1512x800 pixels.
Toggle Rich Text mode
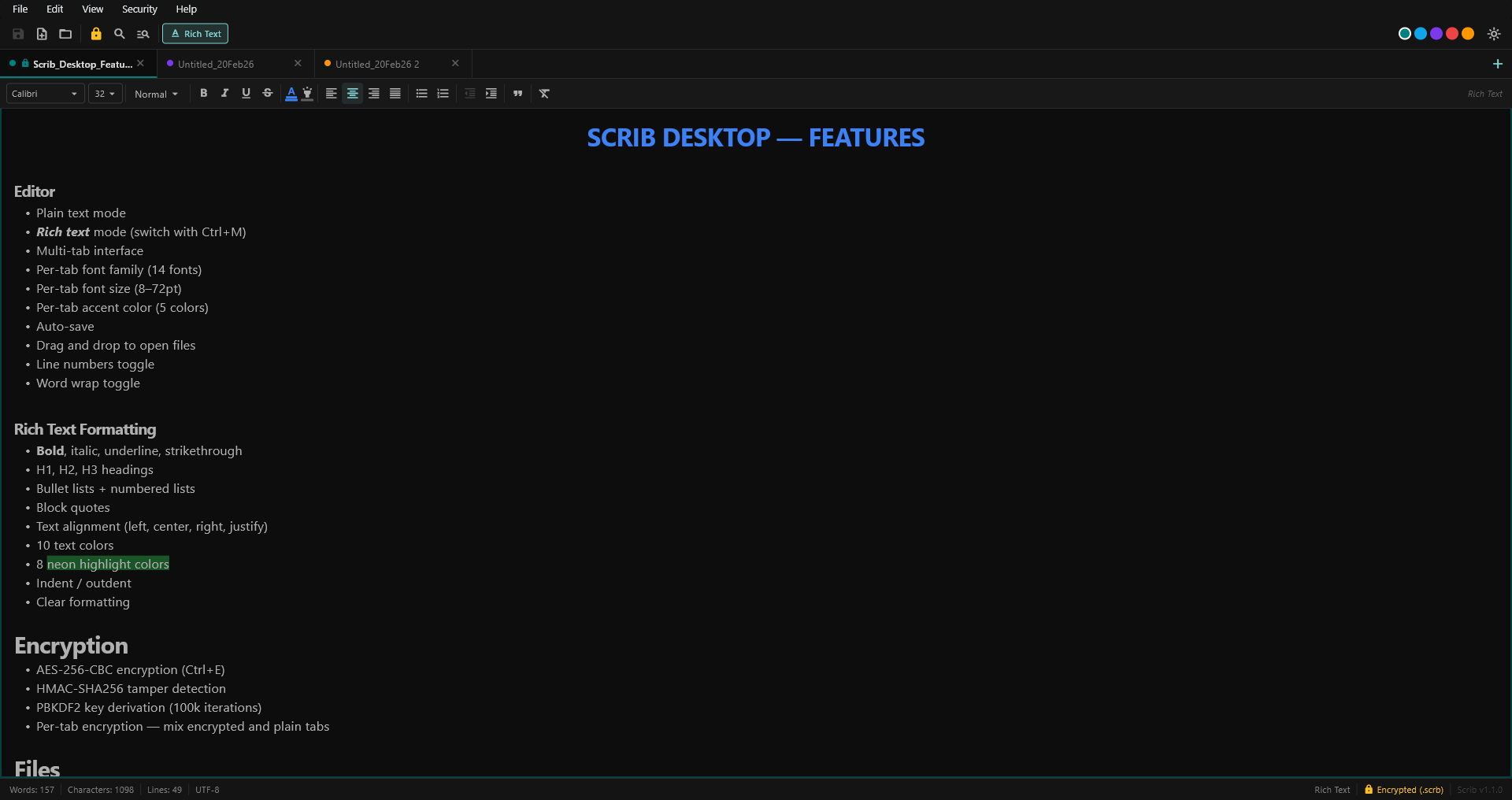tap(195, 34)
